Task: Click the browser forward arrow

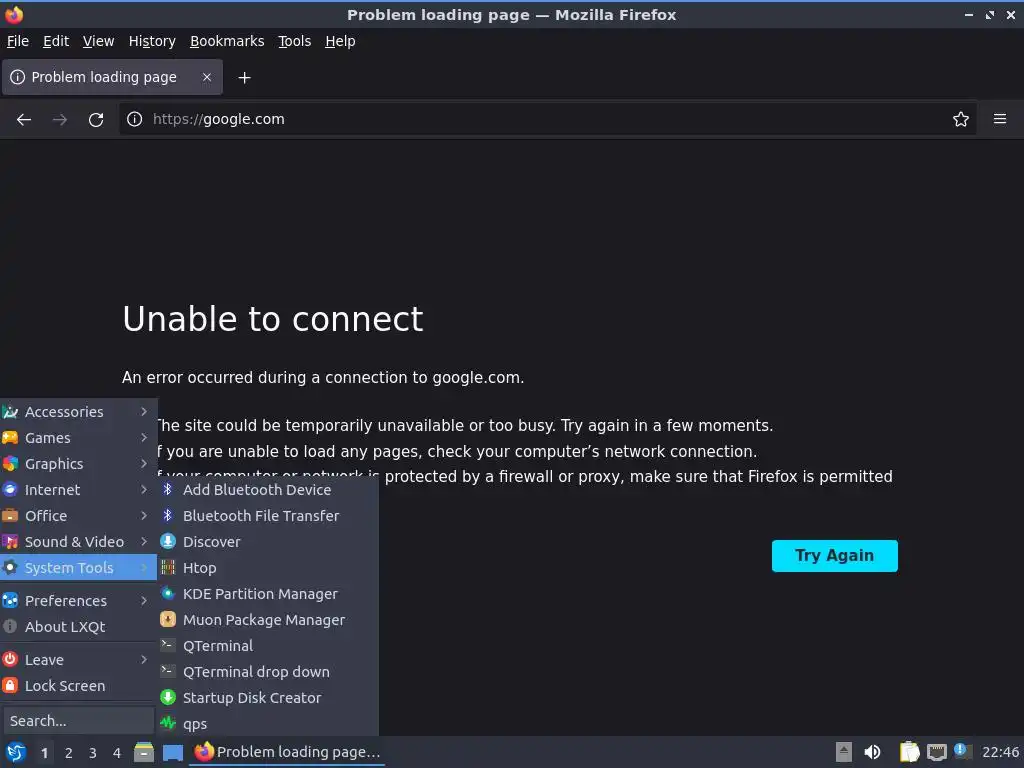Action: 60,120
